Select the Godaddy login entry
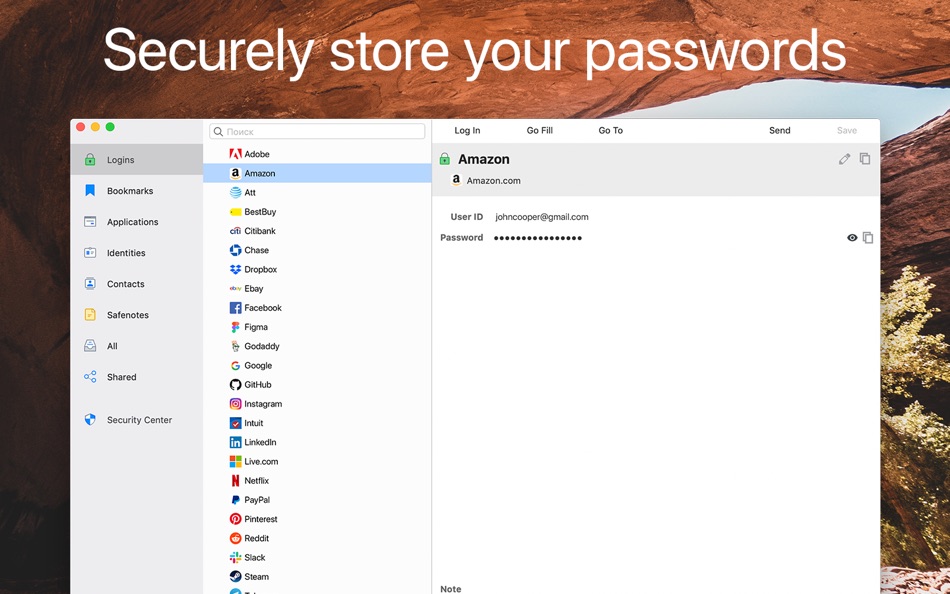This screenshot has width=950, height=594. coord(317,346)
